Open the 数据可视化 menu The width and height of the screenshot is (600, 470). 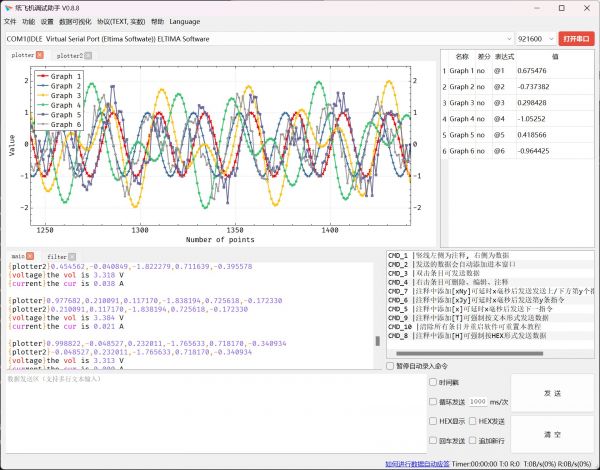[x=75, y=22]
